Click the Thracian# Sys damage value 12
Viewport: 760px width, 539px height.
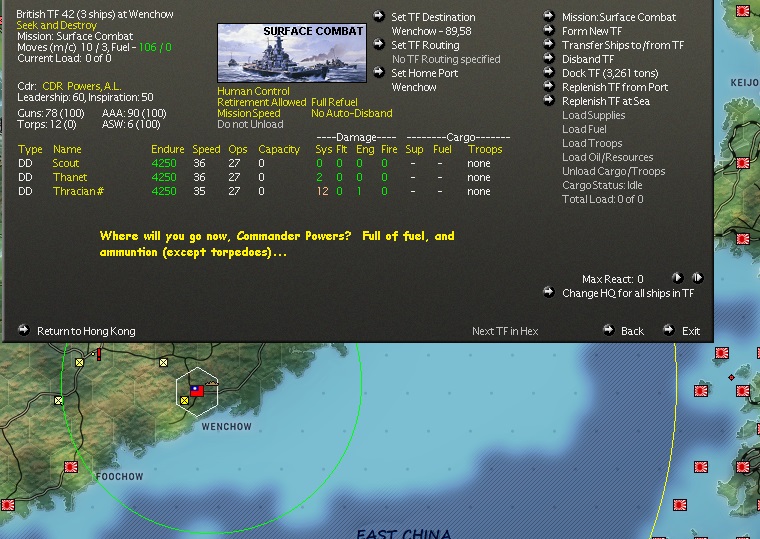coord(322,191)
